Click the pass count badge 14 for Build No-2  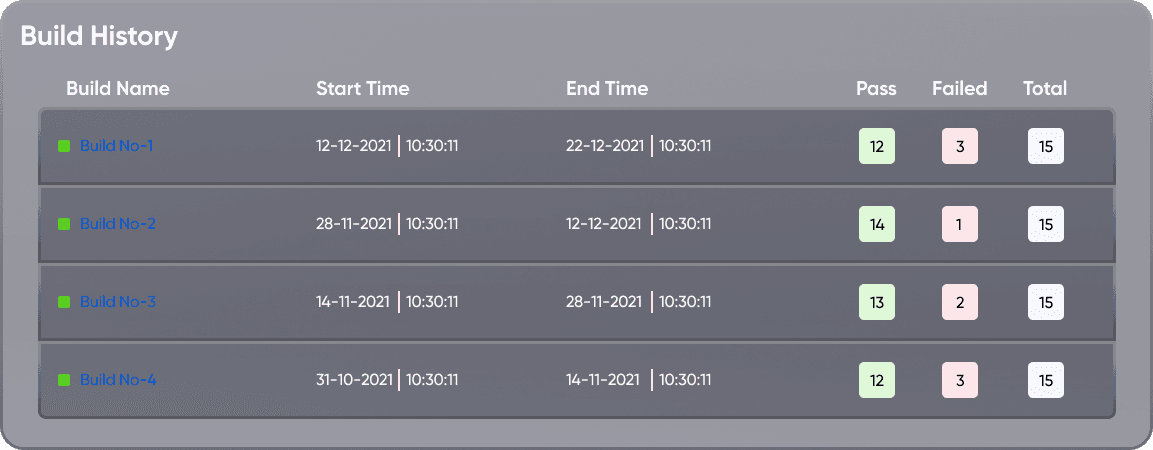[877, 224]
